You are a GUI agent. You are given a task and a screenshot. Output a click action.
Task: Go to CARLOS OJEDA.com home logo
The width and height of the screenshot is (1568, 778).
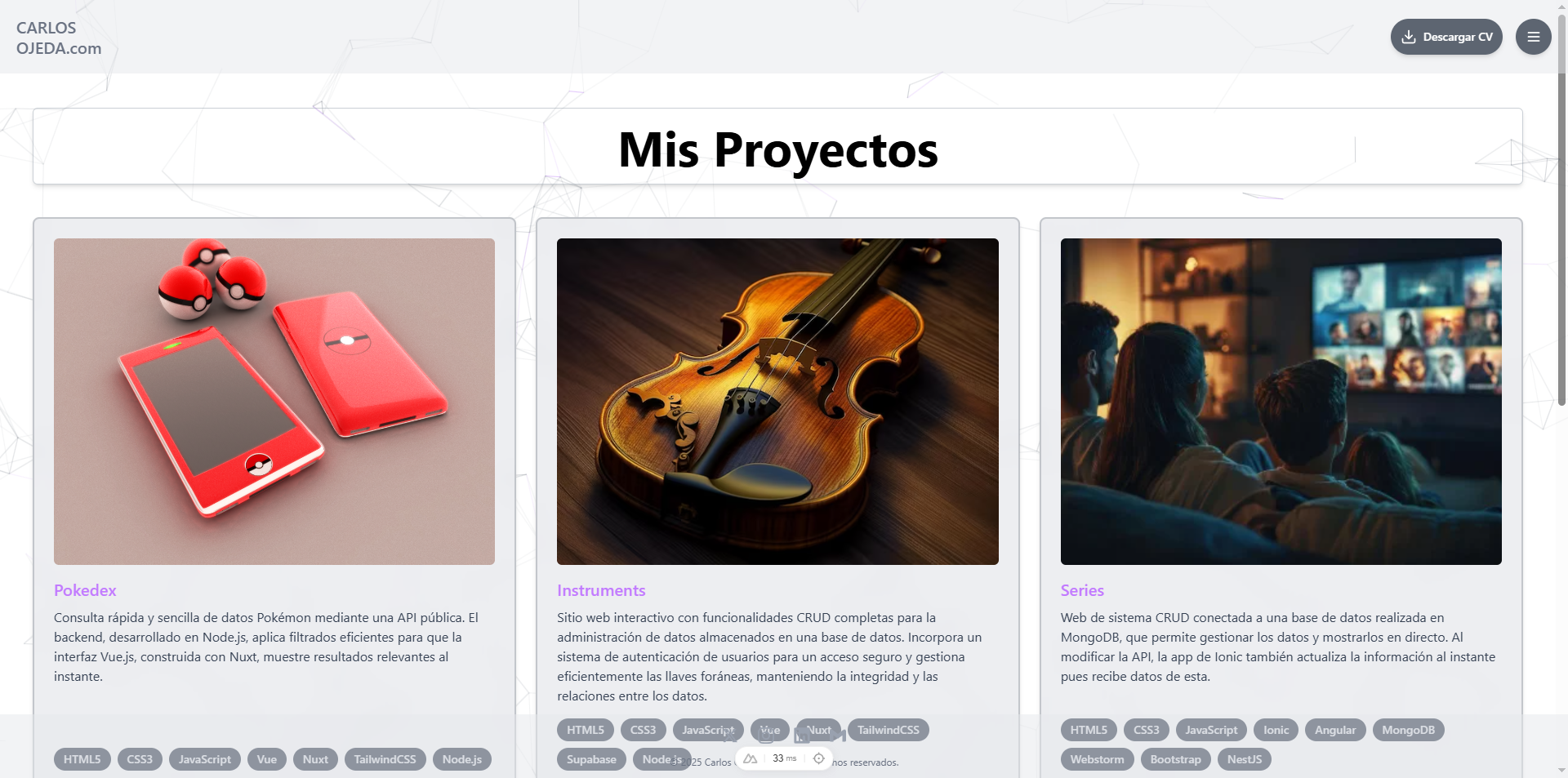tap(59, 38)
